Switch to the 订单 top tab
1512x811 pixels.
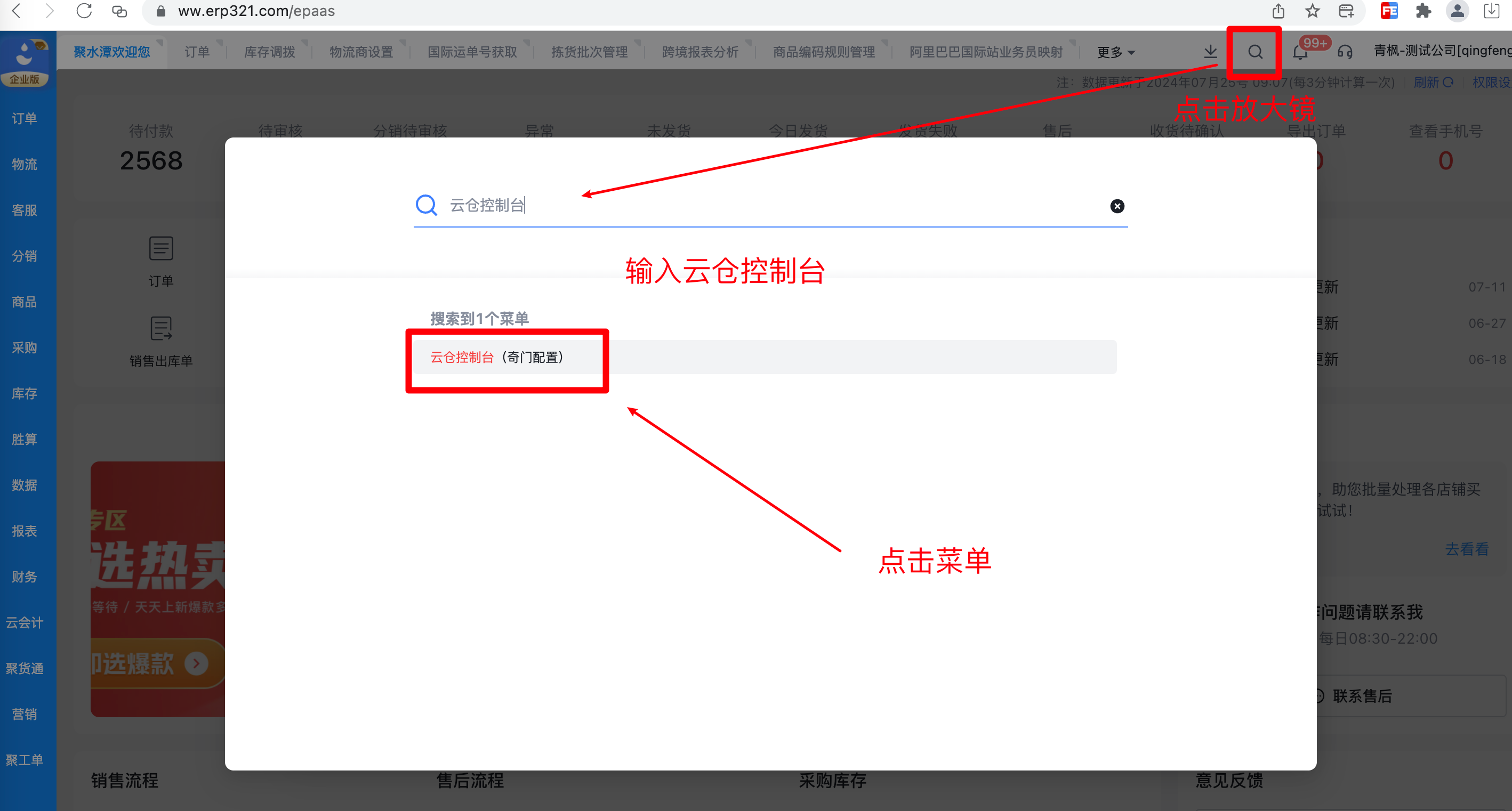click(197, 52)
